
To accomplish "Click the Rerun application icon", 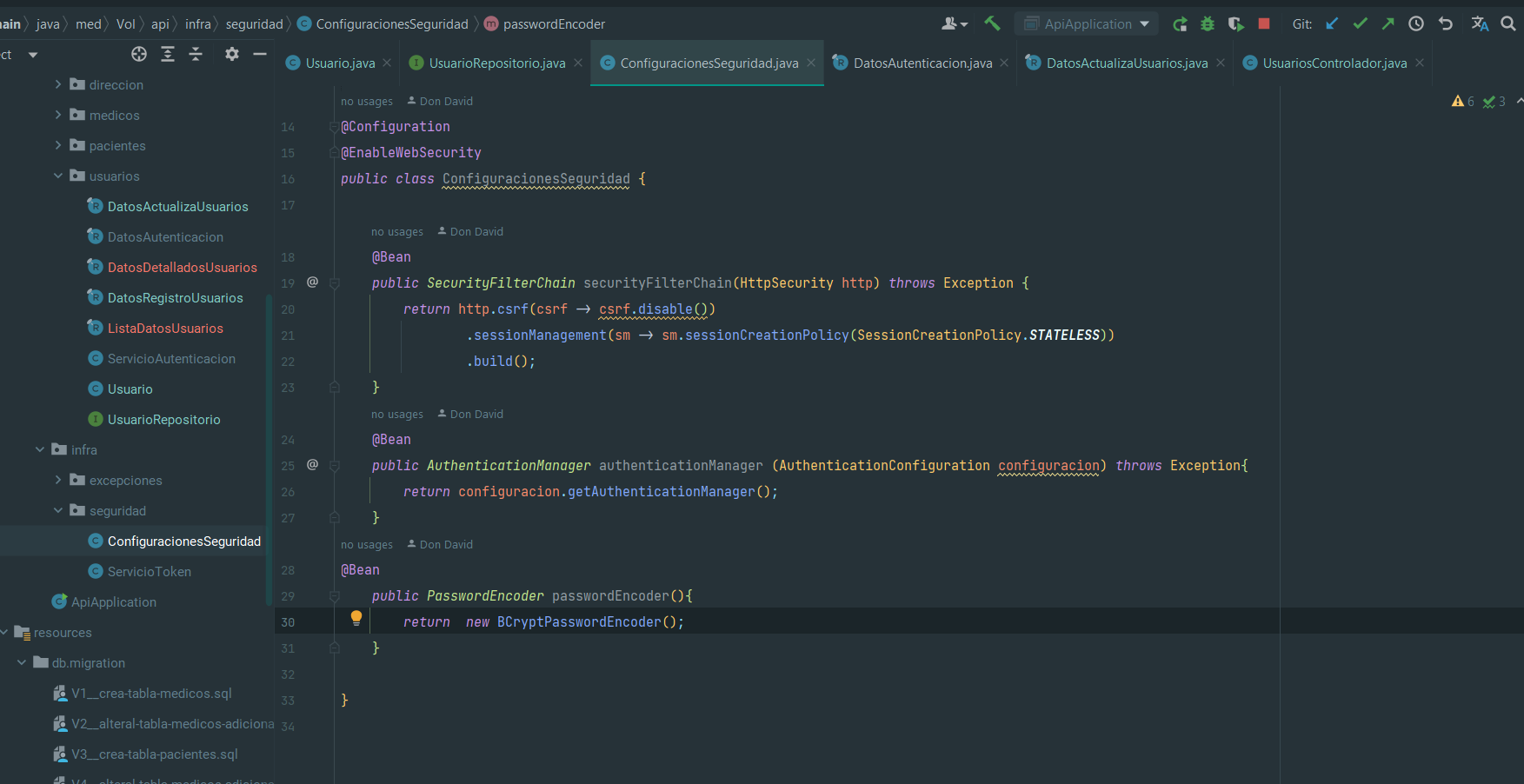I will (x=1180, y=23).
